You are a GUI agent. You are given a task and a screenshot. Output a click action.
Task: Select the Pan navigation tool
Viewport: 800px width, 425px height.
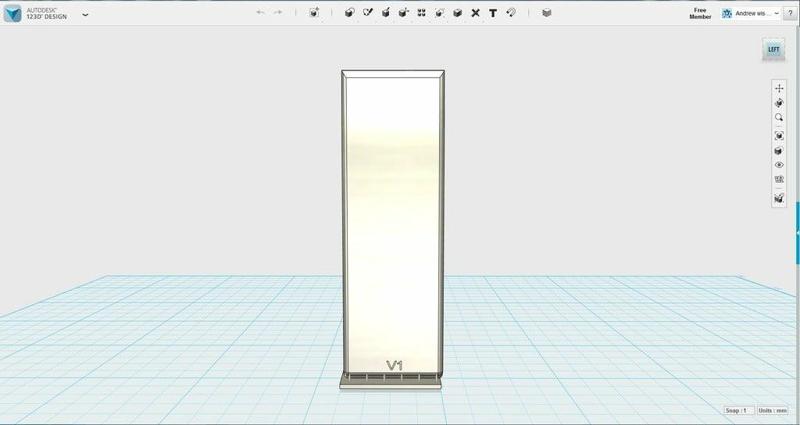[779, 89]
